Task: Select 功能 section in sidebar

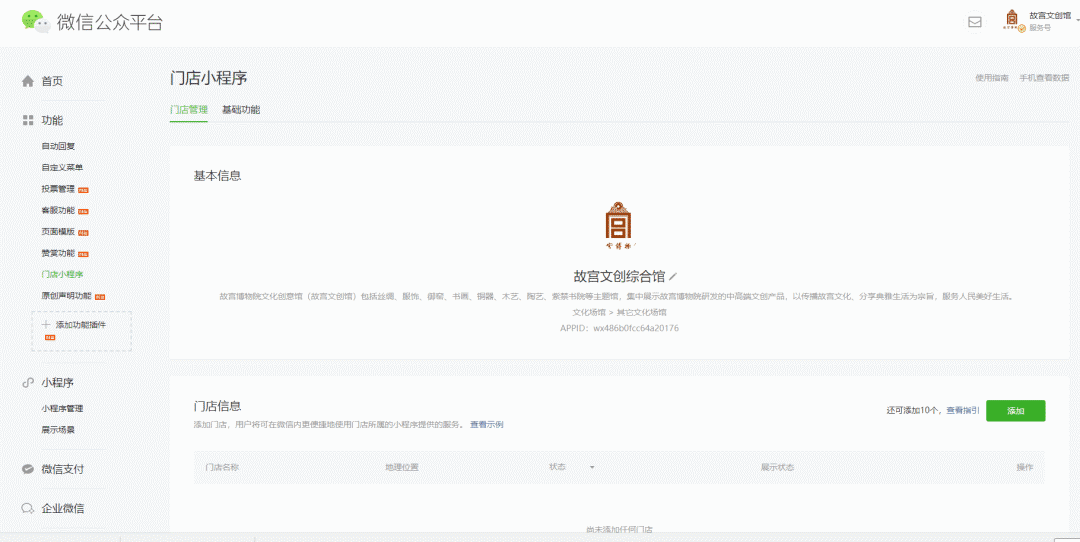Action: click(52, 121)
